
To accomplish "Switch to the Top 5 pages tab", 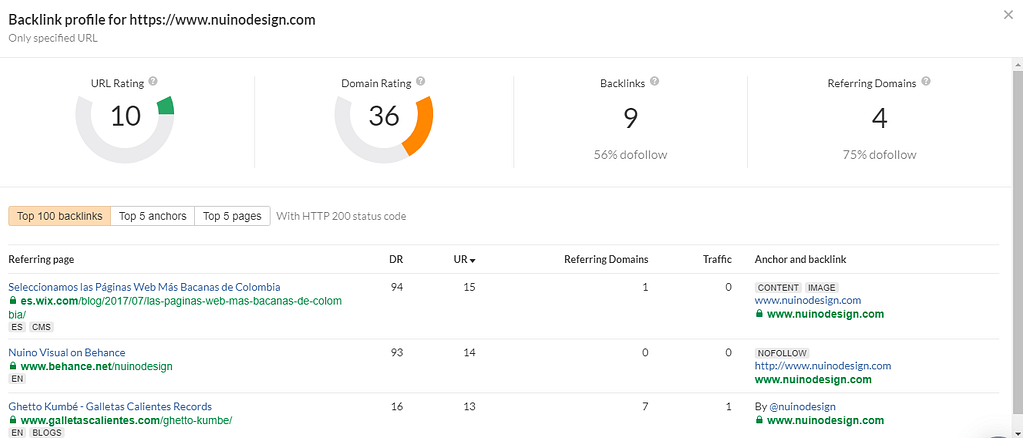I will tap(232, 216).
